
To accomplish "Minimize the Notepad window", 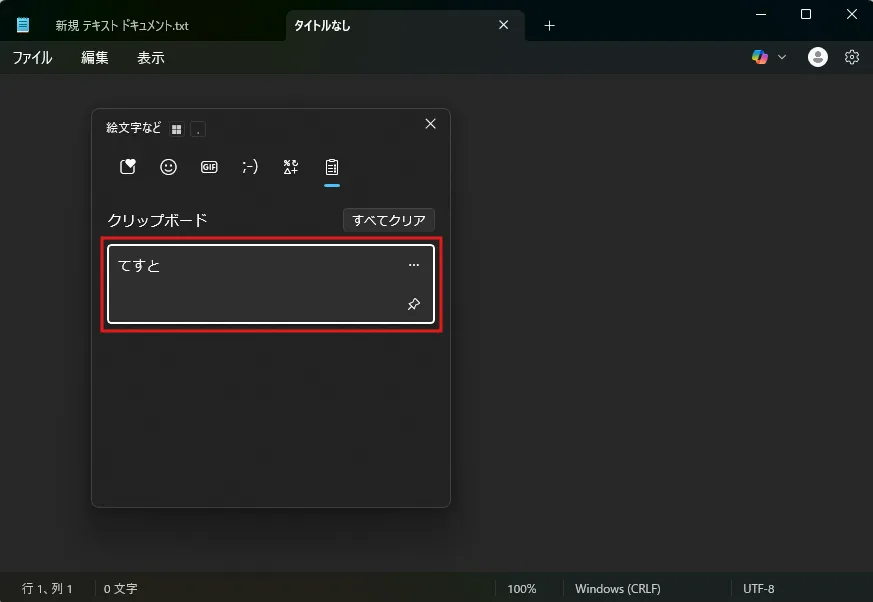I will pyautogui.click(x=761, y=14).
